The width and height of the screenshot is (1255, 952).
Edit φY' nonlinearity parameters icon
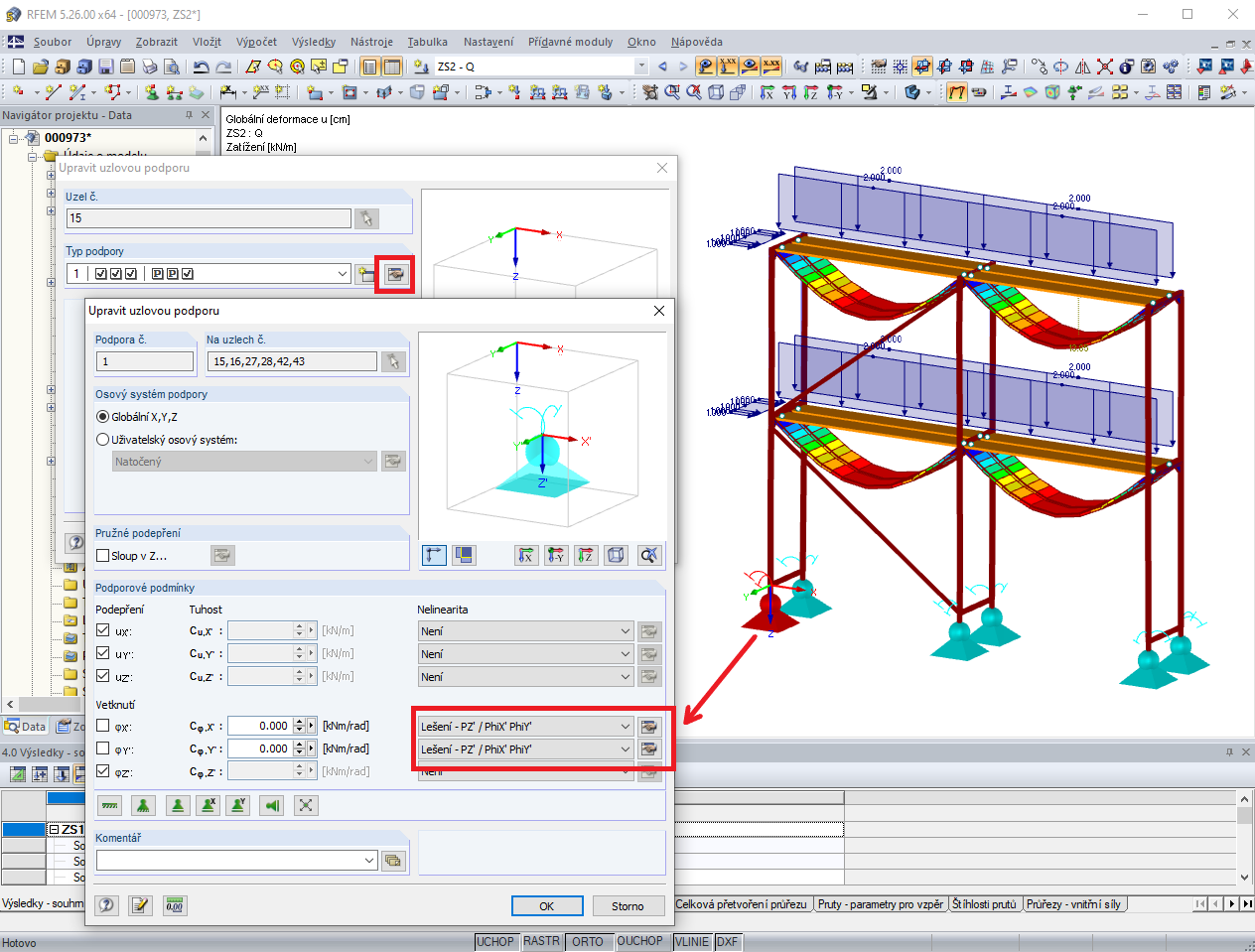click(x=649, y=749)
